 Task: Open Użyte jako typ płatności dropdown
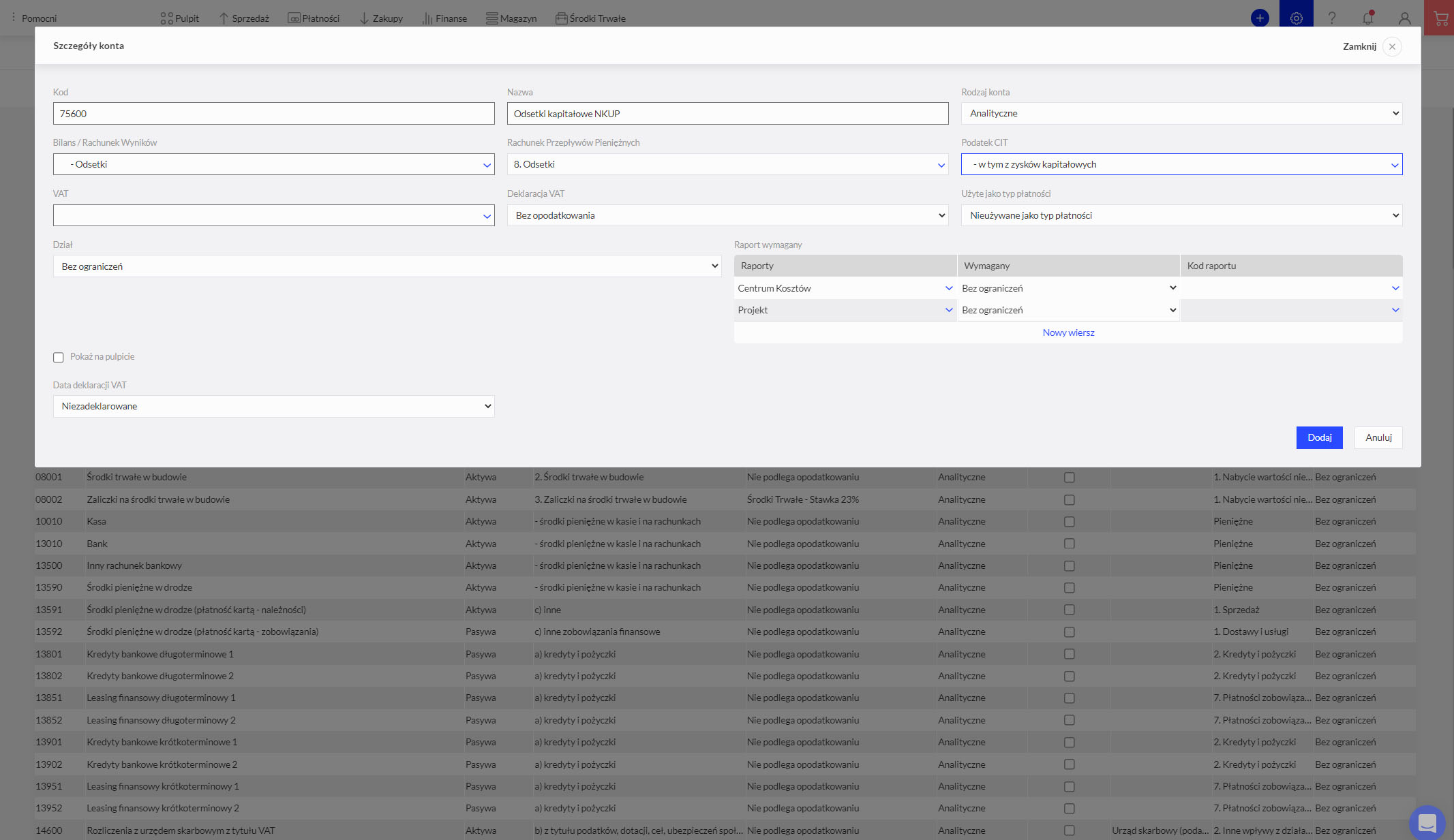(x=1181, y=215)
